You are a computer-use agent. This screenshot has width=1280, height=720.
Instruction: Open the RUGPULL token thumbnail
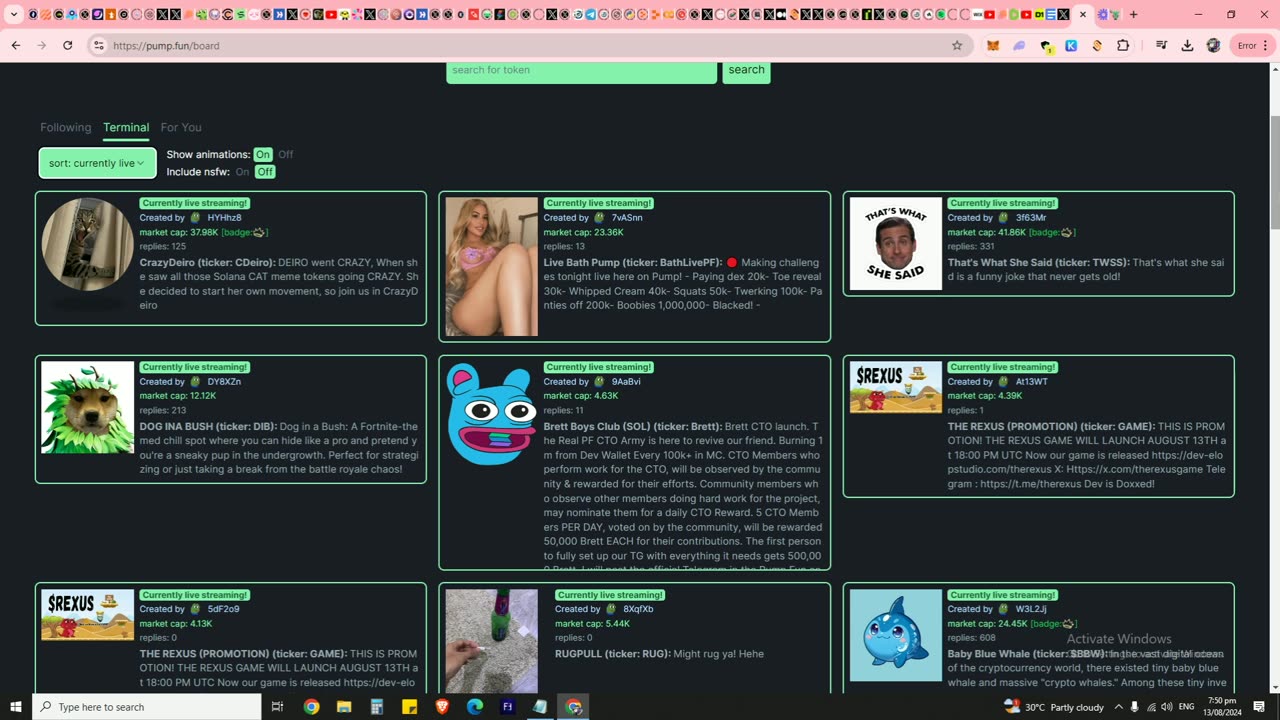(491, 640)
